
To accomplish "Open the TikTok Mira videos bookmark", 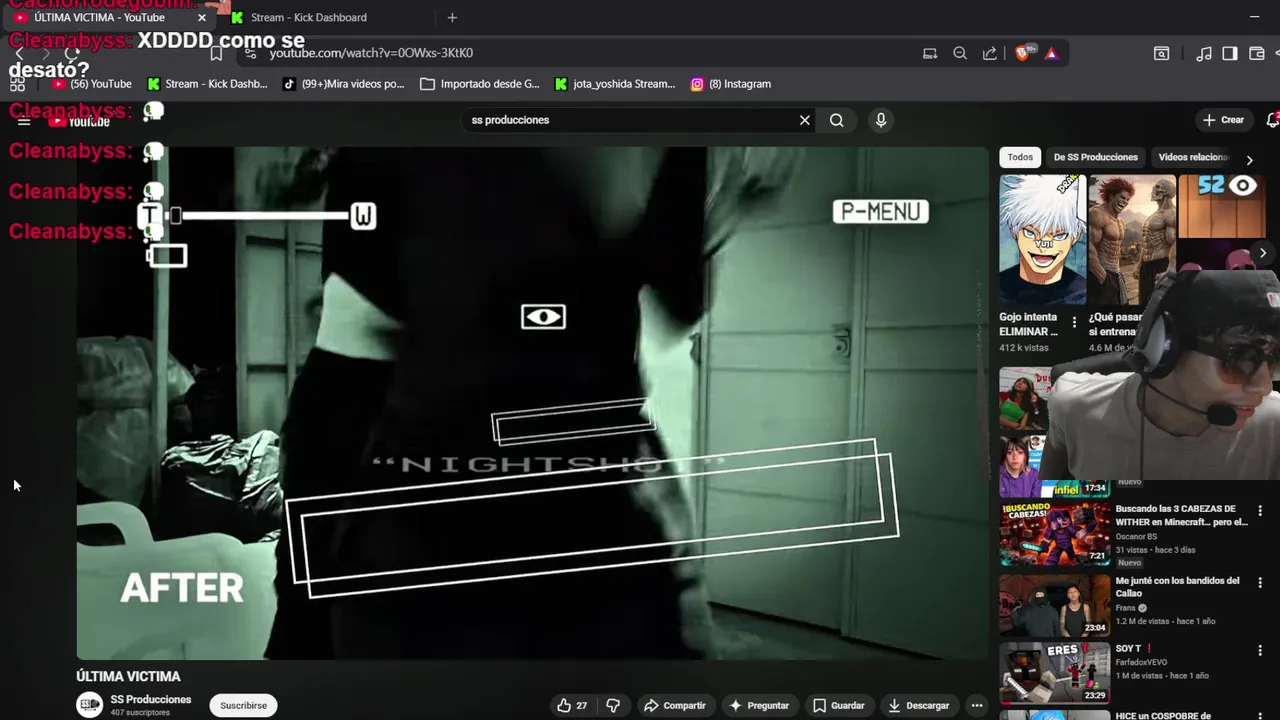I will pyautogui.click(x=344, y=84).
